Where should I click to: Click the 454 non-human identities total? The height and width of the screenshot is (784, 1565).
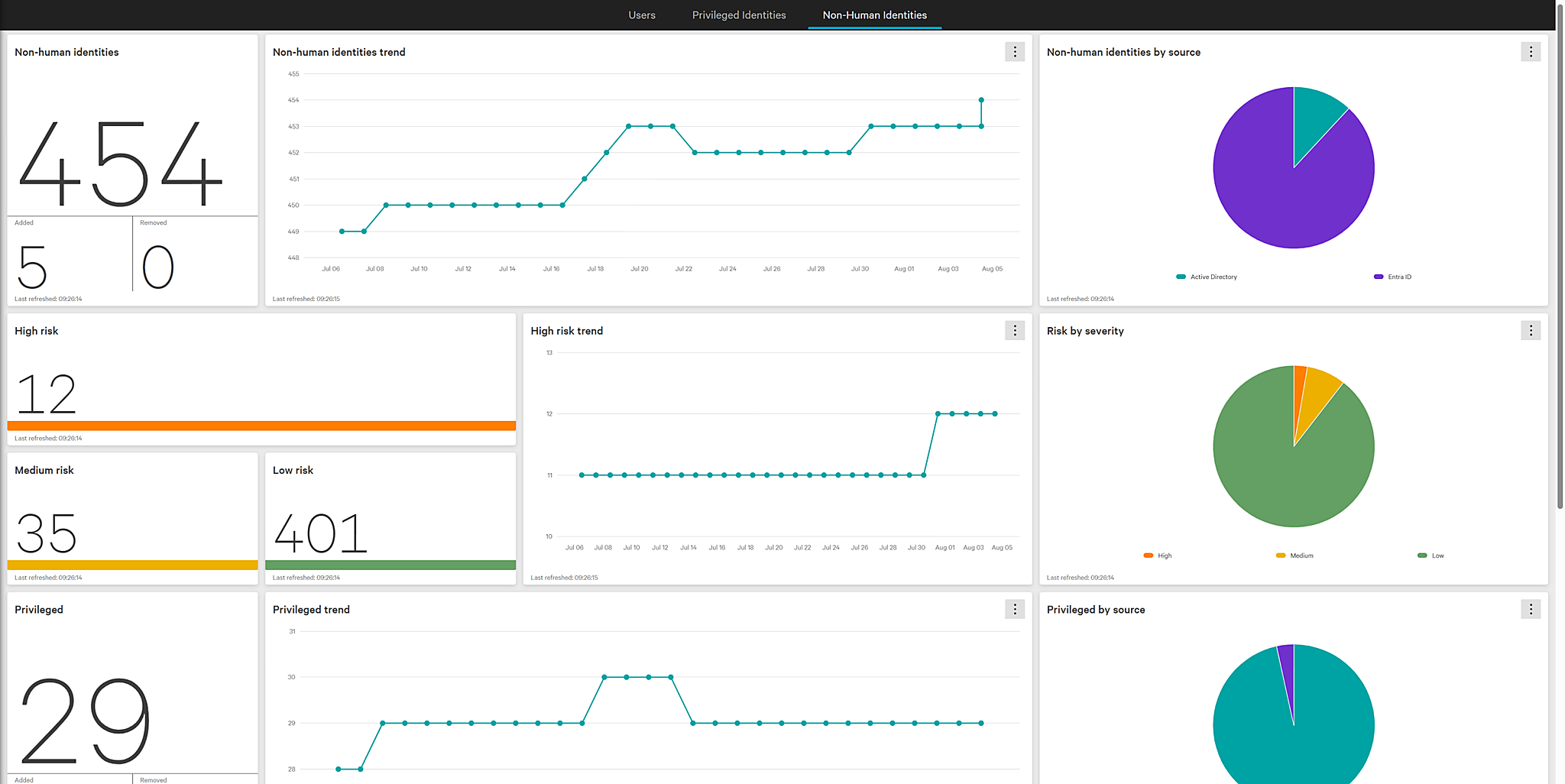click(120, 164)
